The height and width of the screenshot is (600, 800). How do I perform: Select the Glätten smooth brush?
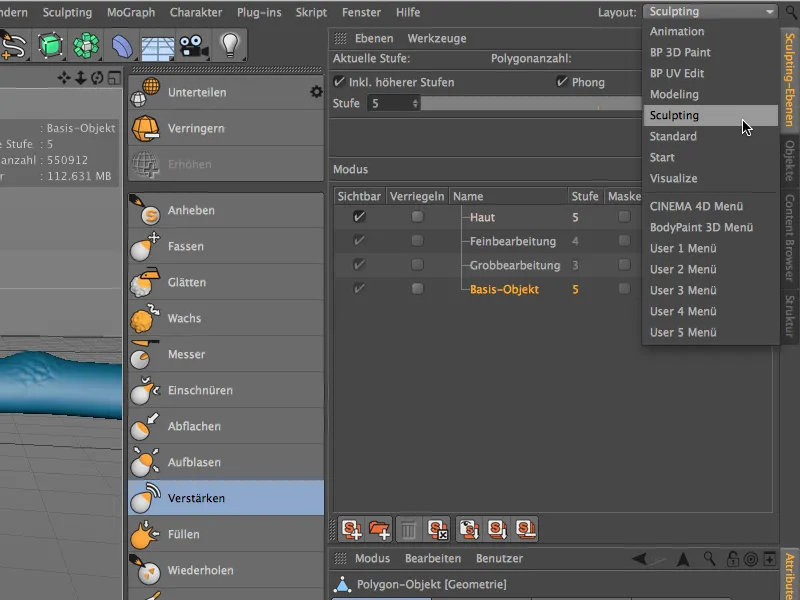coord(226,282)
